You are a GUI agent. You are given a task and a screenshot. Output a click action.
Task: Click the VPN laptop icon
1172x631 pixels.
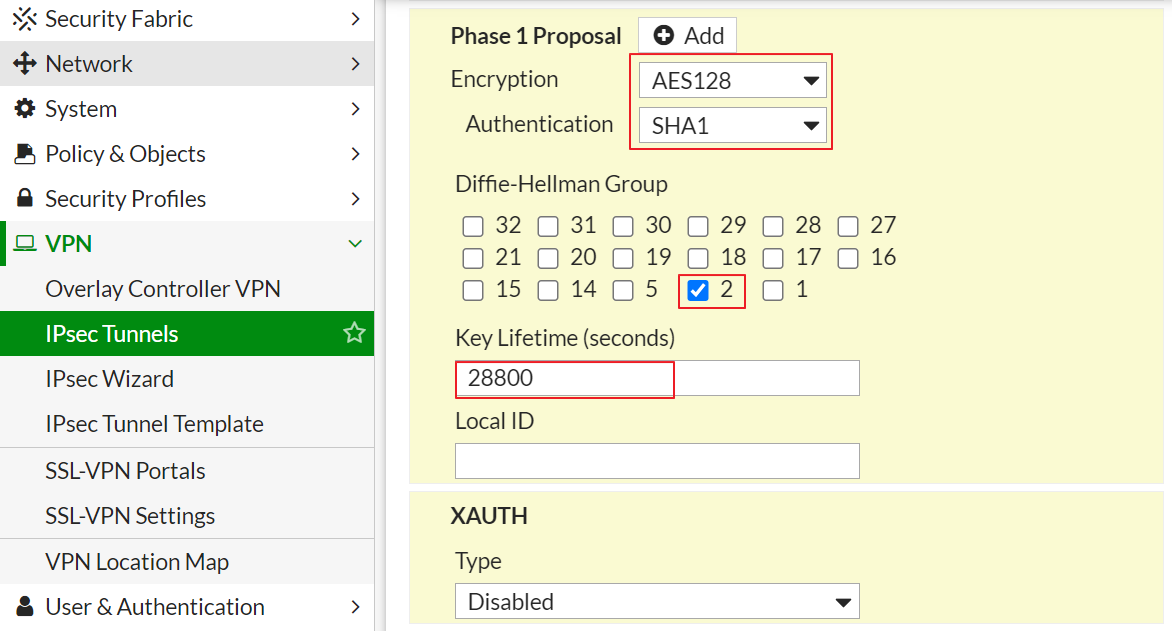[x=25, y=244]
